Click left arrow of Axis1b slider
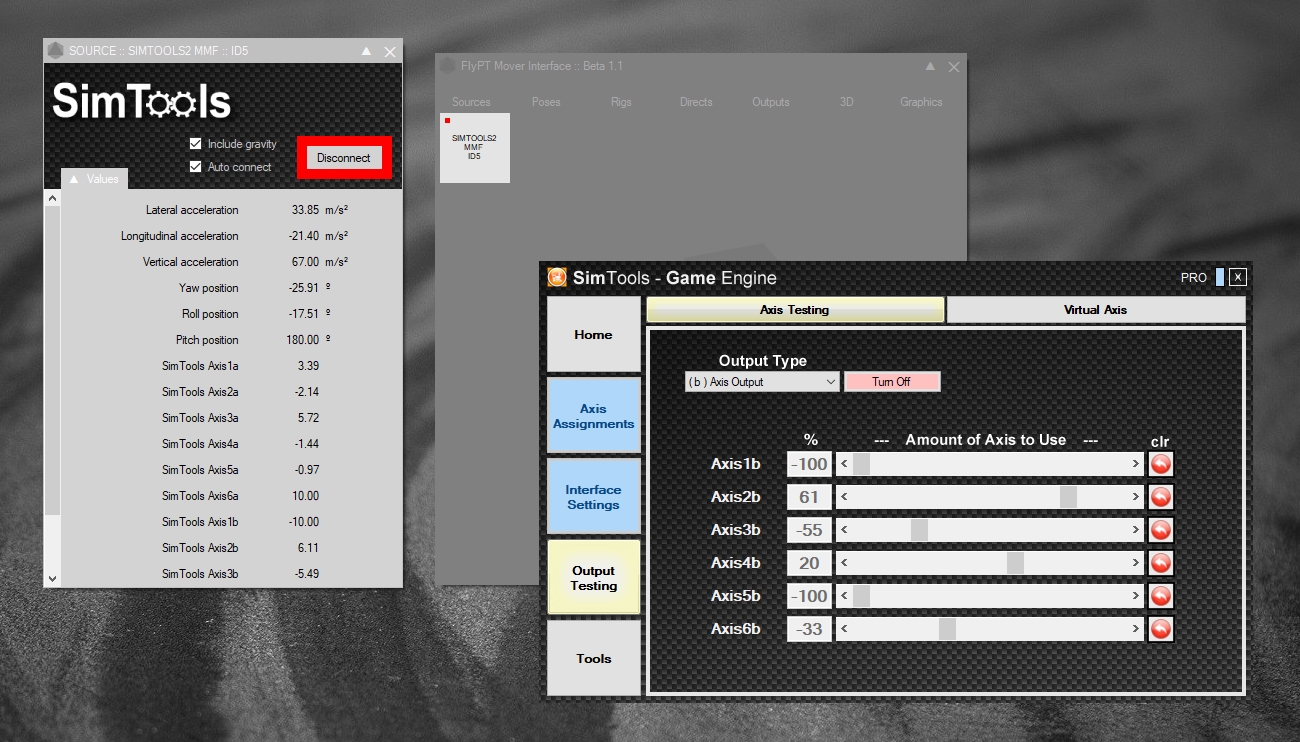This screenshot has height=742, width=1300. pyautogui.click(x=844, y=464)
